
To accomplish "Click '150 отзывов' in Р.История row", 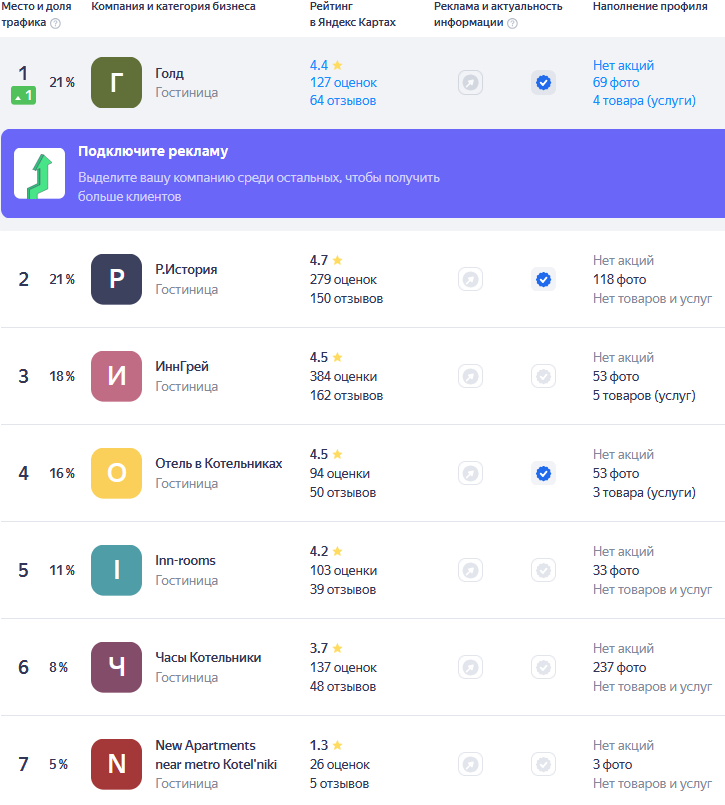I will click(x=347, y=299).
